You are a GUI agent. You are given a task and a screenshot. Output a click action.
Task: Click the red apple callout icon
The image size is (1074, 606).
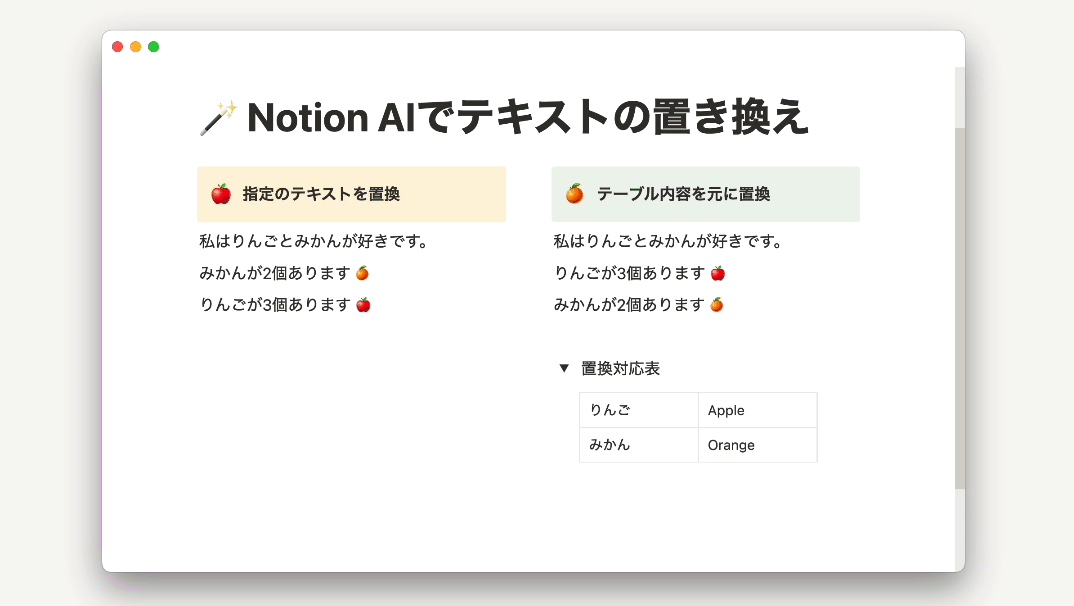tap(221, 194)
